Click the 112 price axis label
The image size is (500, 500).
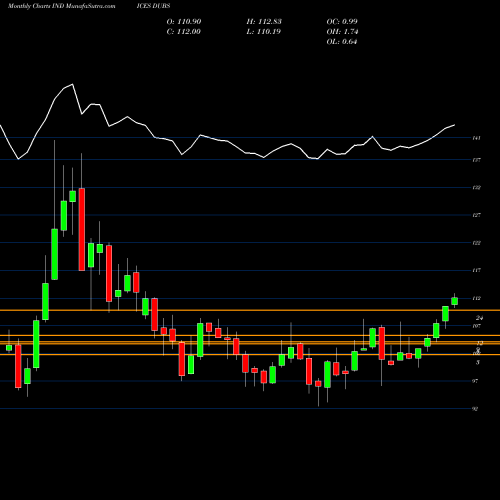pos(476,298)
